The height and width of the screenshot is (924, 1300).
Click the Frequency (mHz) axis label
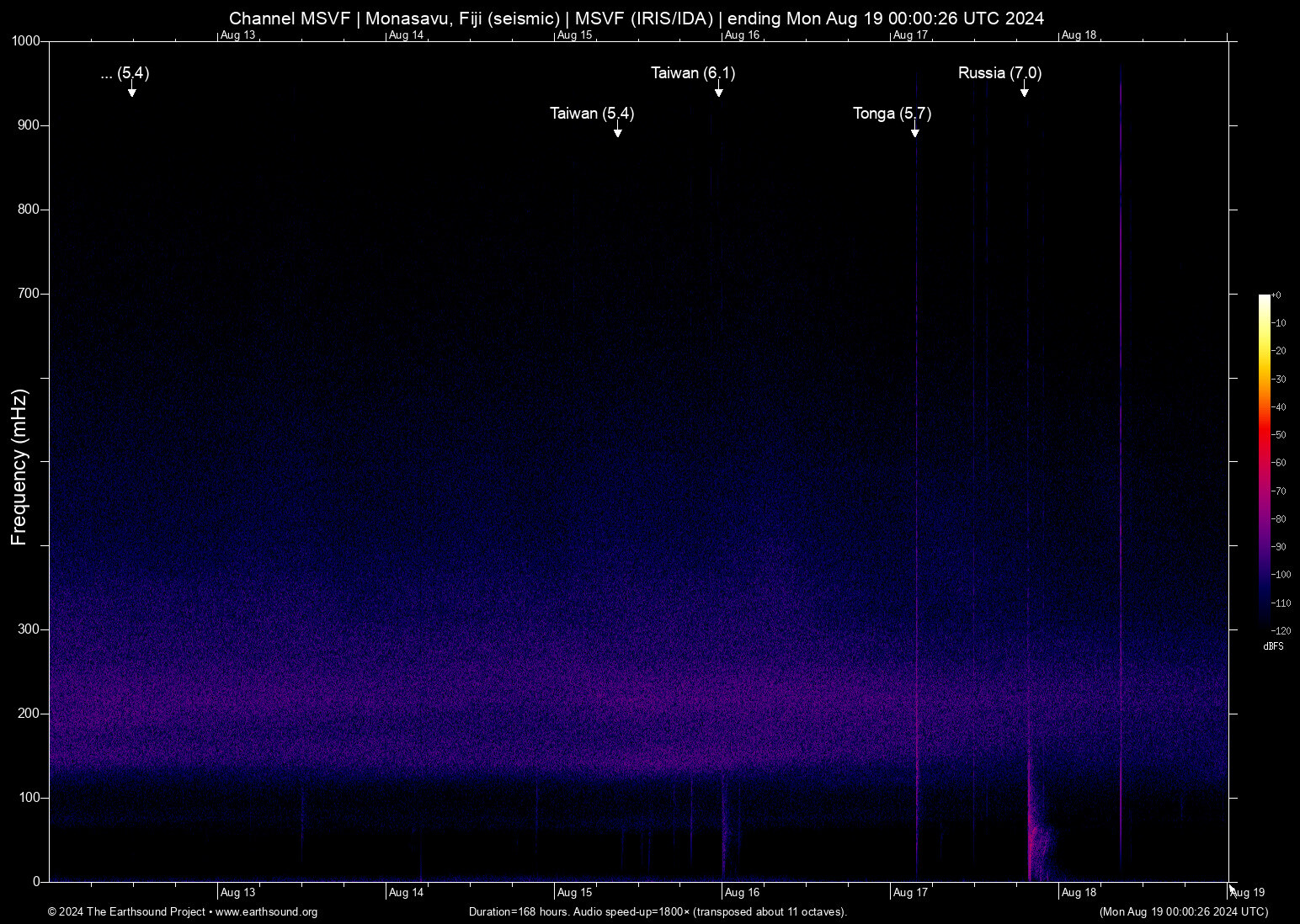(19, 467)
